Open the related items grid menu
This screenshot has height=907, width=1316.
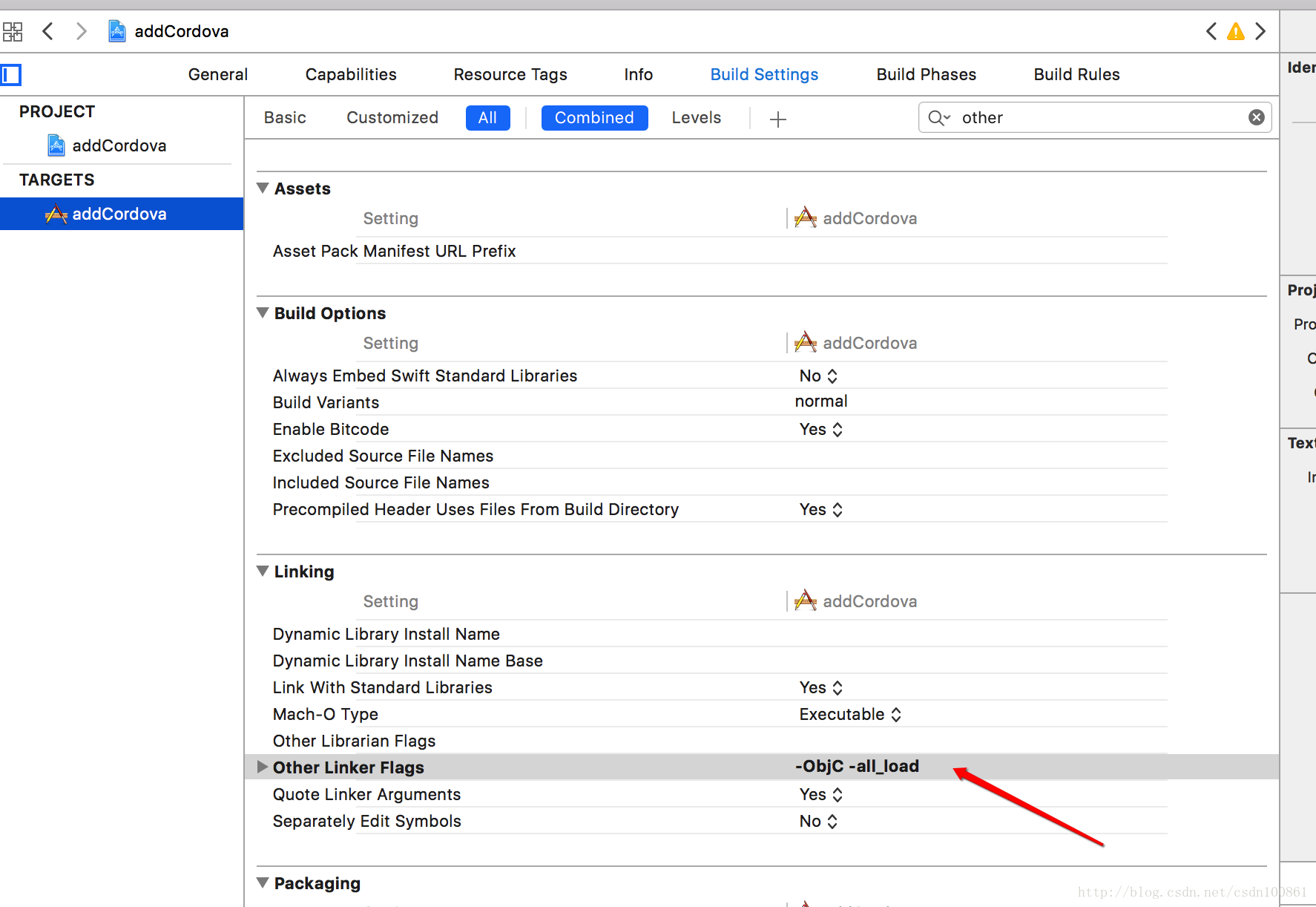click(13, 31)
